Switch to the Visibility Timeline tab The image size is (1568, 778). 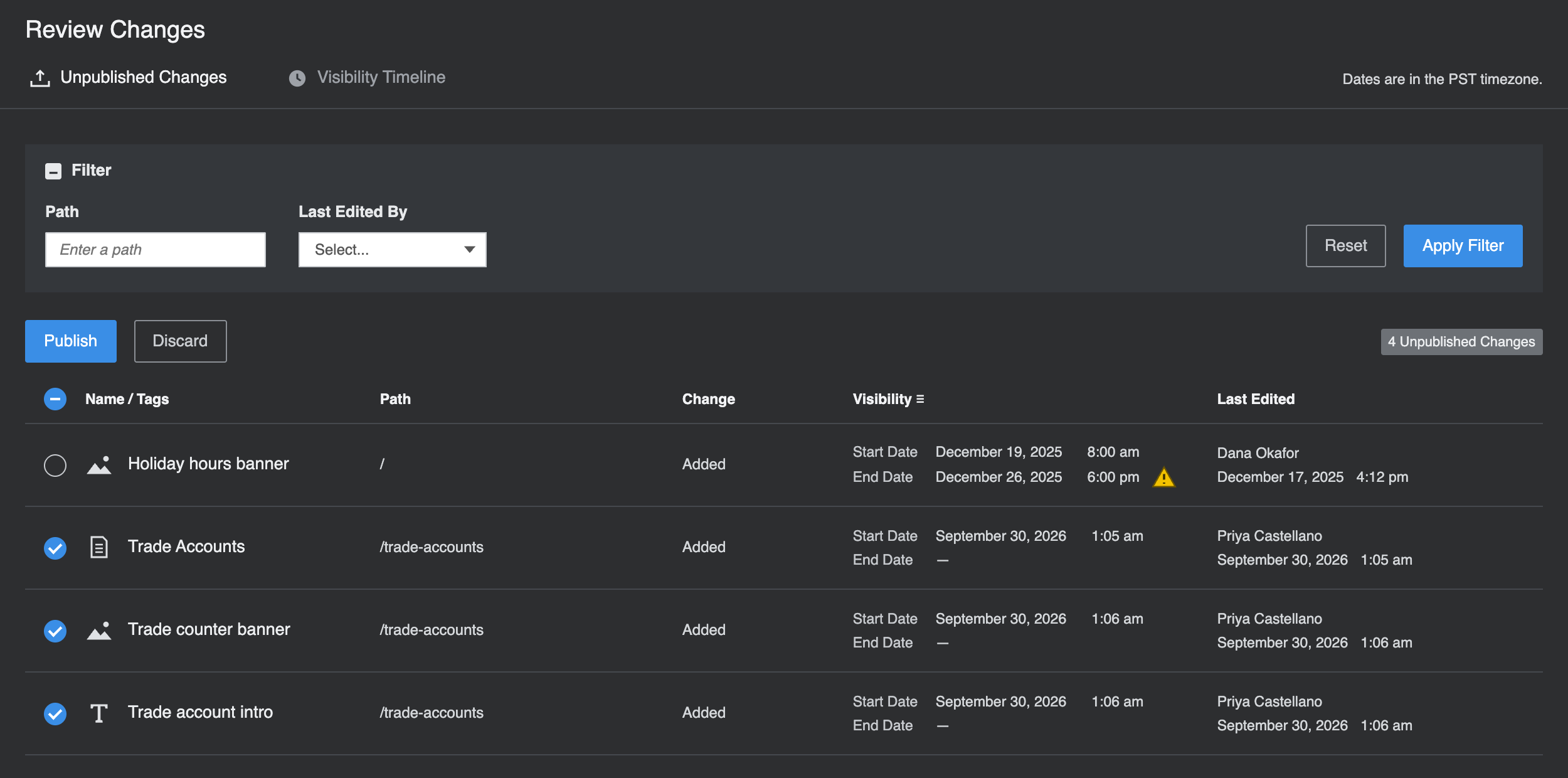pos(368,78)
